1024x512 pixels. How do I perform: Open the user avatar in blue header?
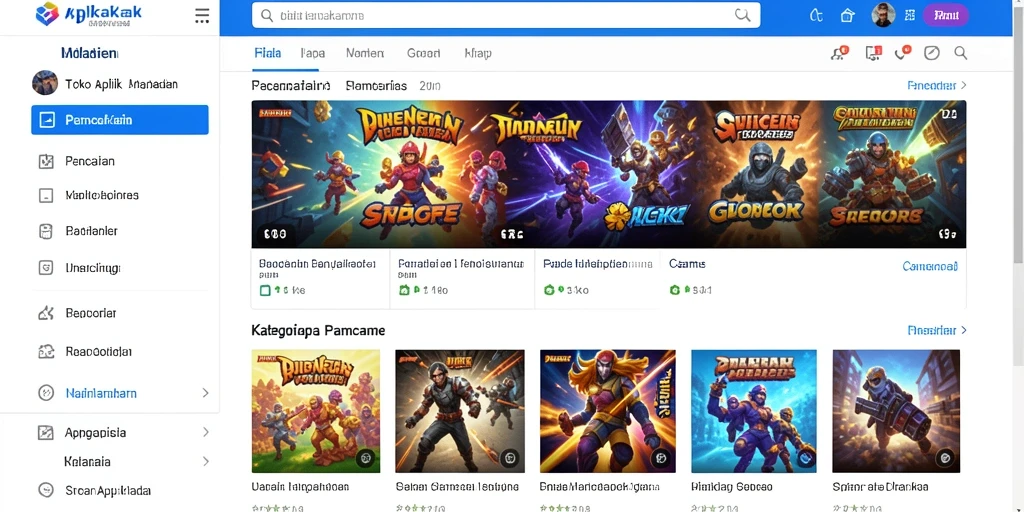tap(883, 15)
